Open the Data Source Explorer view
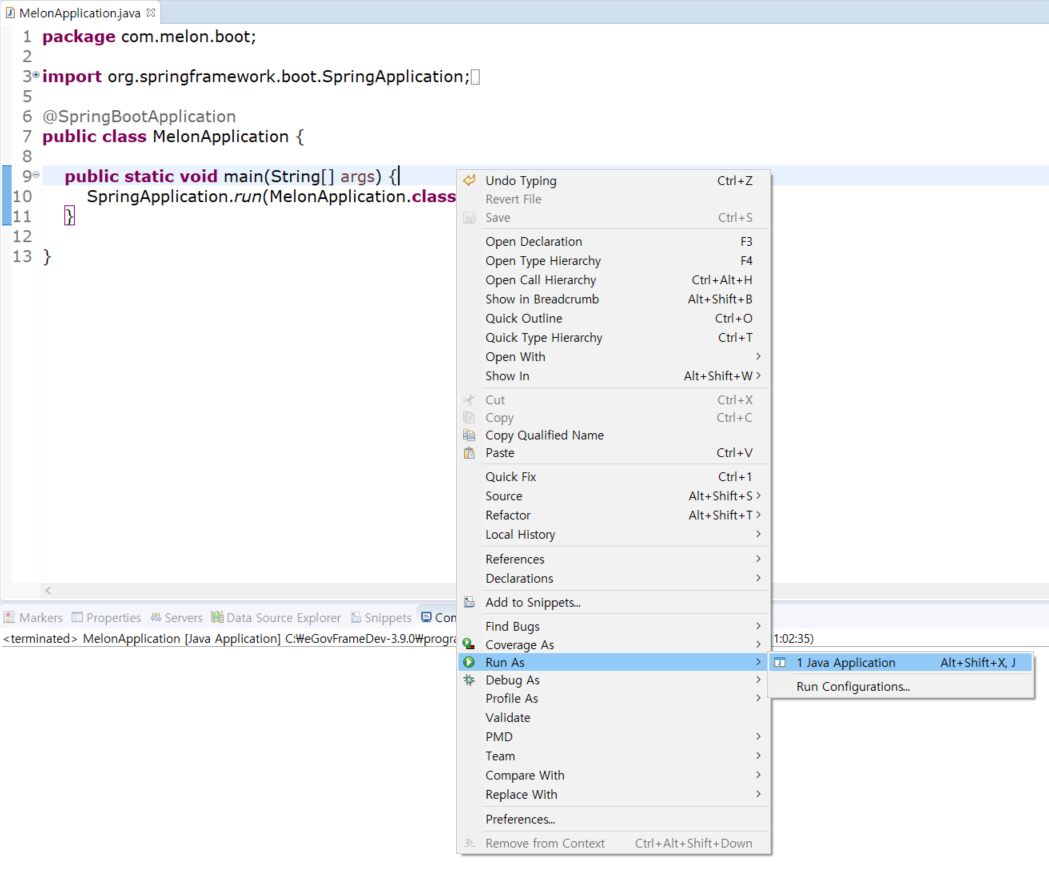The width and height of the screenshot is (1049, 873). coord(276,617)
